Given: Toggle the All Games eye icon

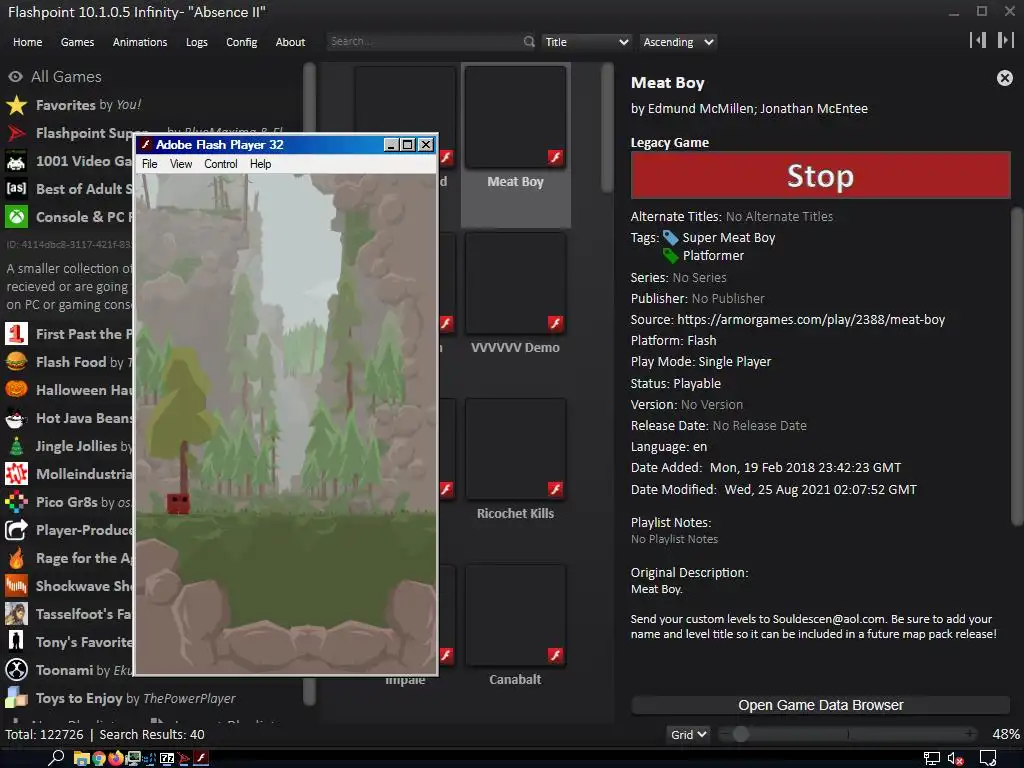Looking at the screenshot, I should 16,77.
